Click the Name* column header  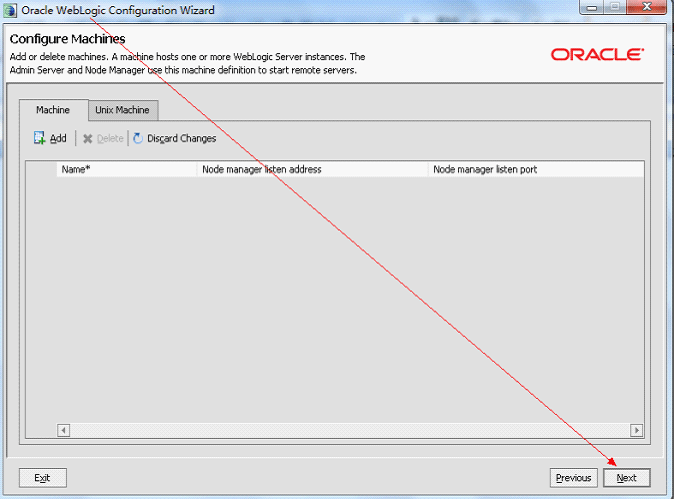pyautogui.click(x=127, y=169)
